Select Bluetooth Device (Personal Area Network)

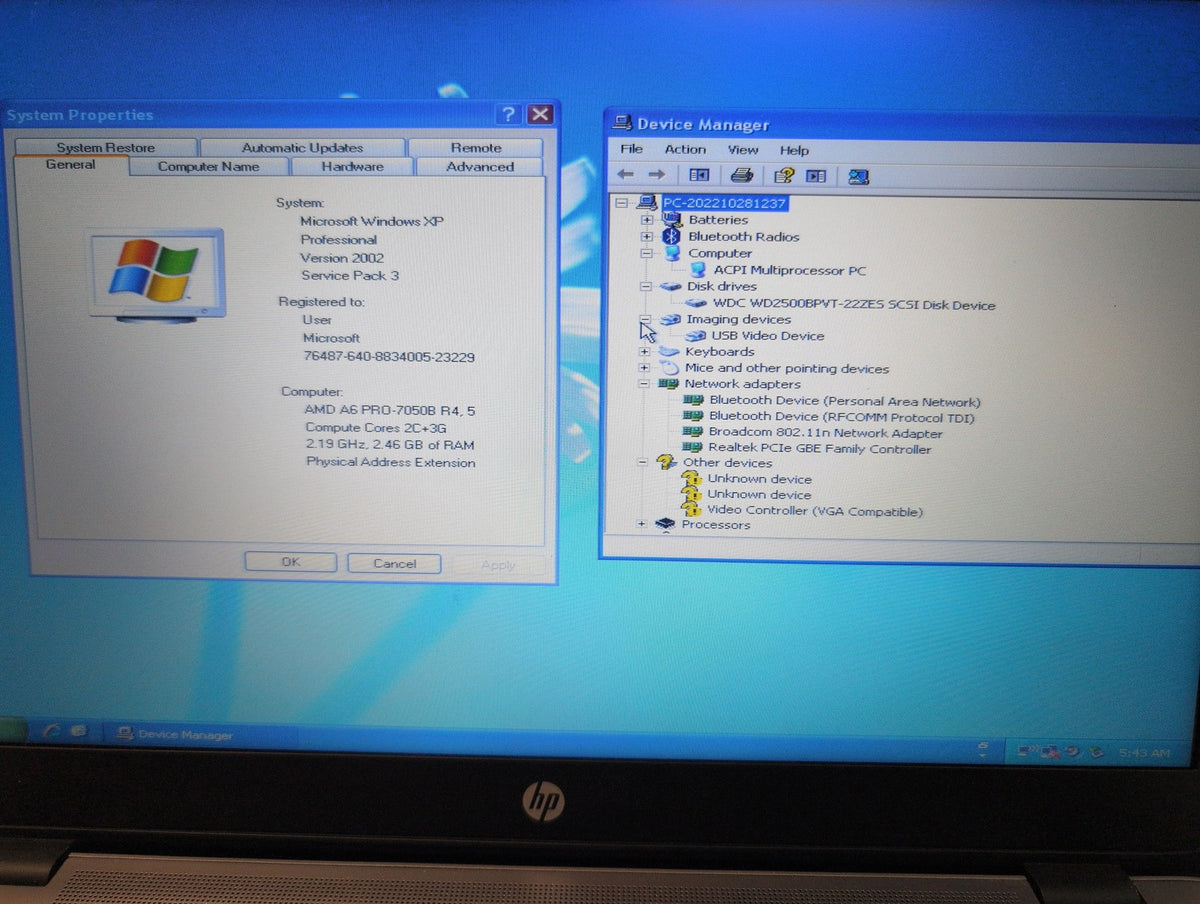pos(845,401)
